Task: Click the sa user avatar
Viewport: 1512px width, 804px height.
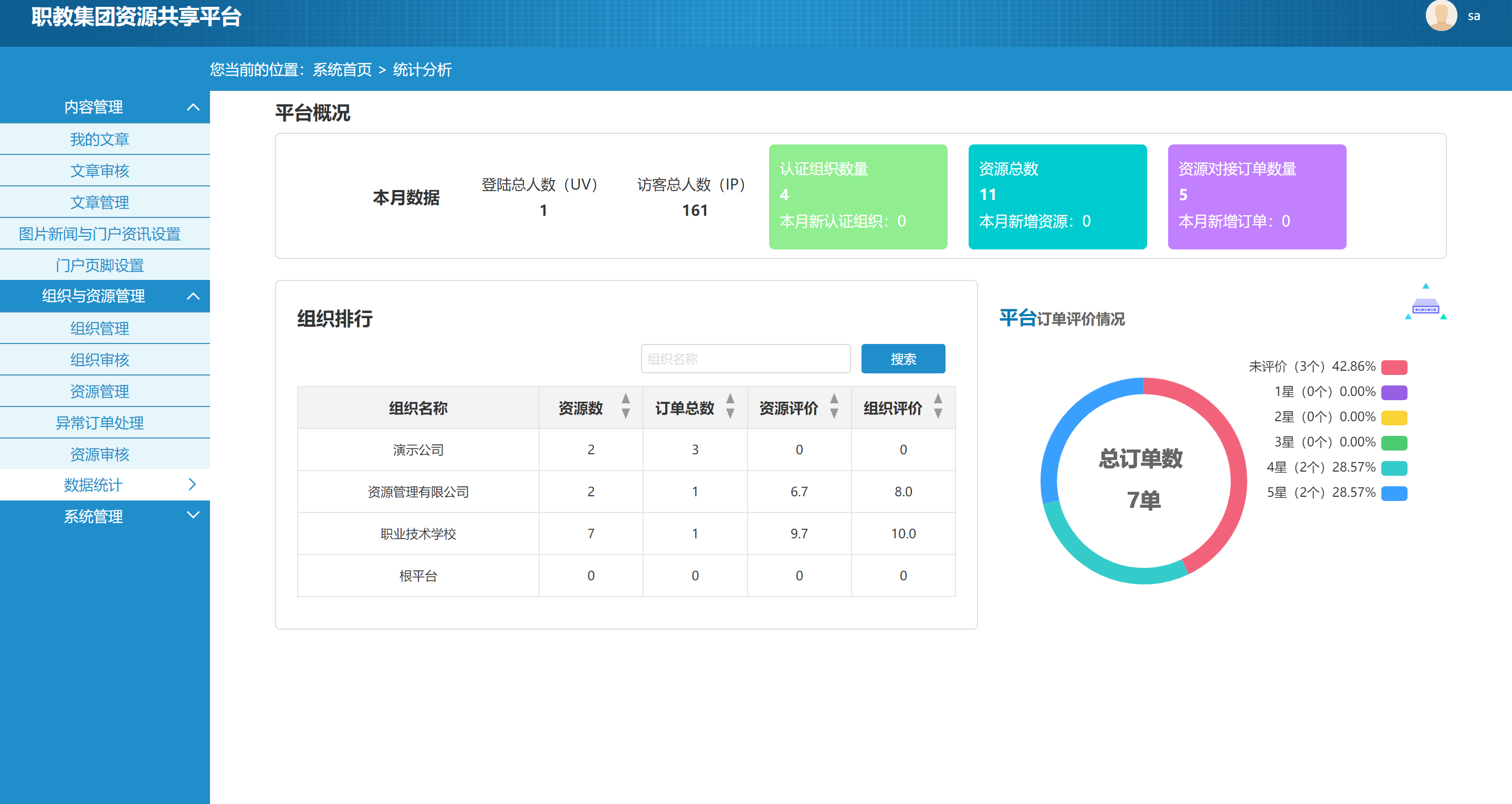Action: [1441, 16]
